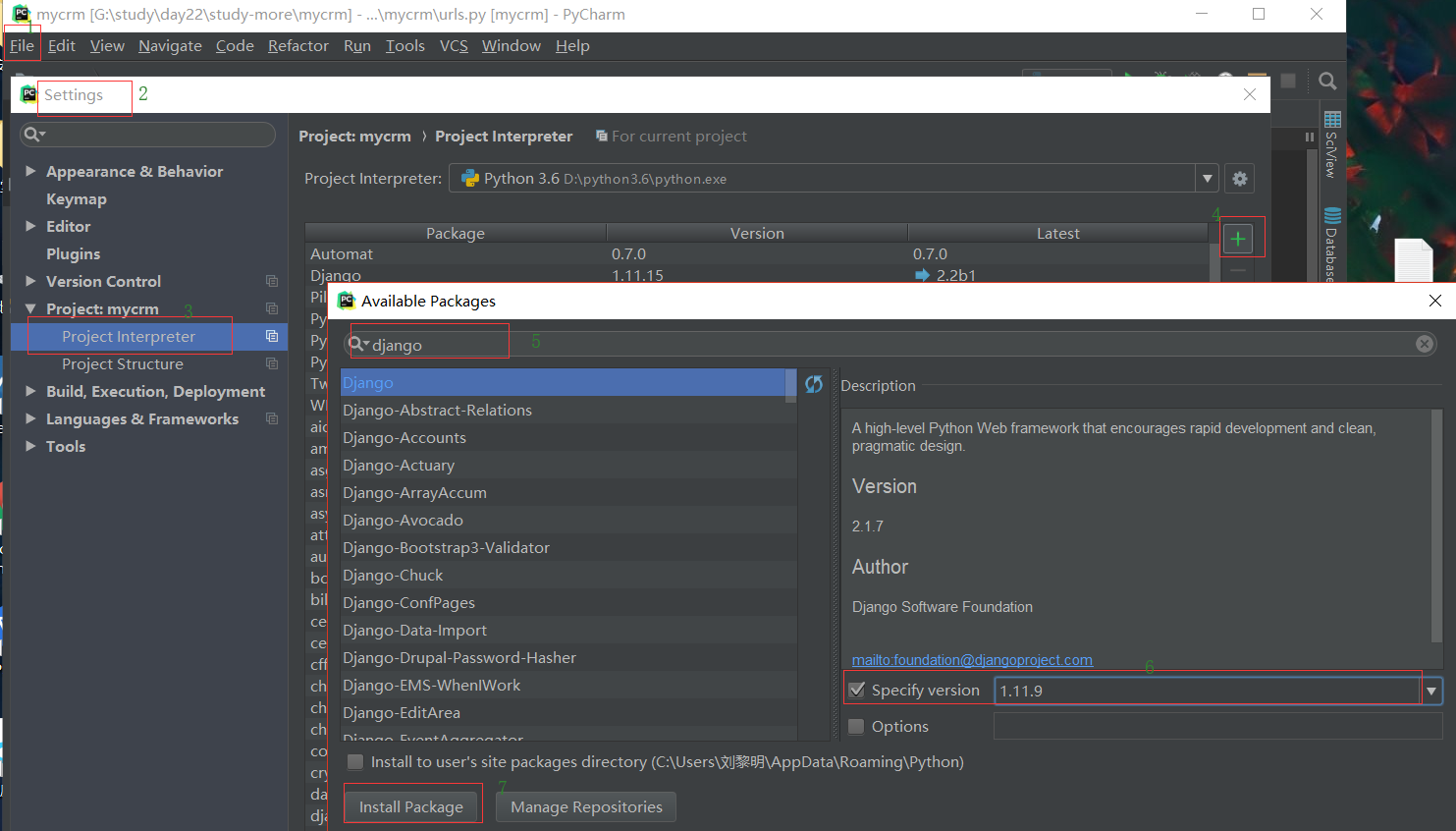Click the Latest column header
1456x831 pixels.
(1058, 233)
